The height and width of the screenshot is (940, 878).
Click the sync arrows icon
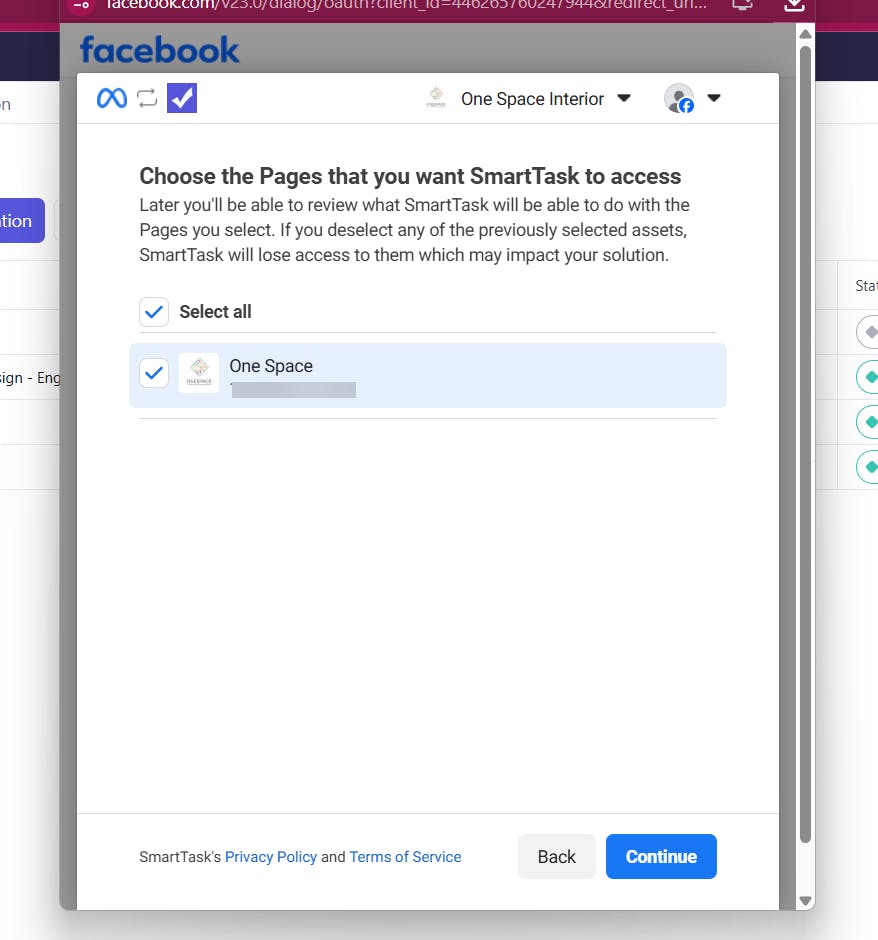click(x=147, y=98)
